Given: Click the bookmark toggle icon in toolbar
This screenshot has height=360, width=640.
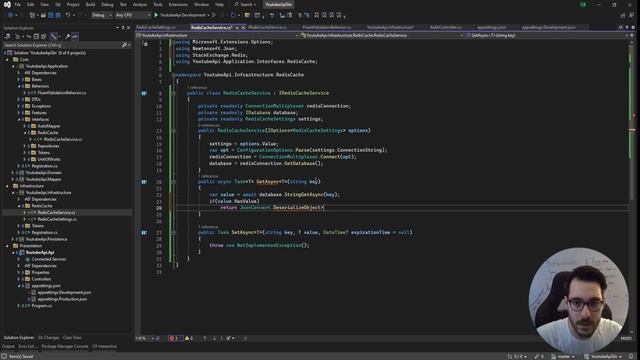Looking at the screenshot, I should (x=316, y=15).
